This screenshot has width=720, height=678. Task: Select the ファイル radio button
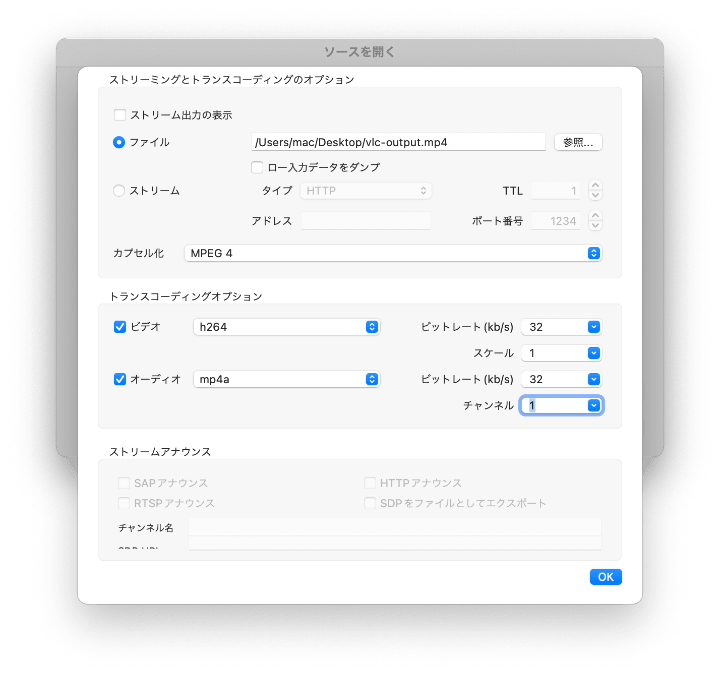coord(119,142)
